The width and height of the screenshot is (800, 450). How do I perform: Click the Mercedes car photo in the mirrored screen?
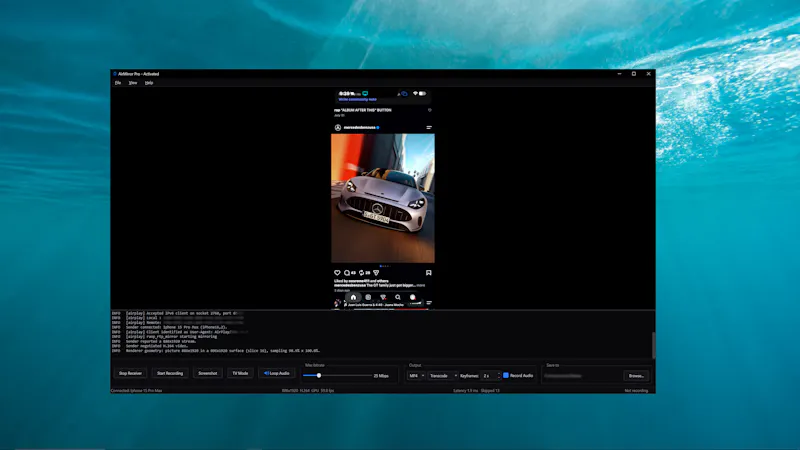pos(383,198)
